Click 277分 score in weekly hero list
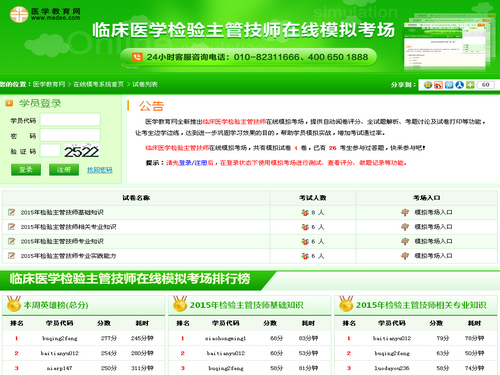The image size is (500, 375). tap(109, 338)
